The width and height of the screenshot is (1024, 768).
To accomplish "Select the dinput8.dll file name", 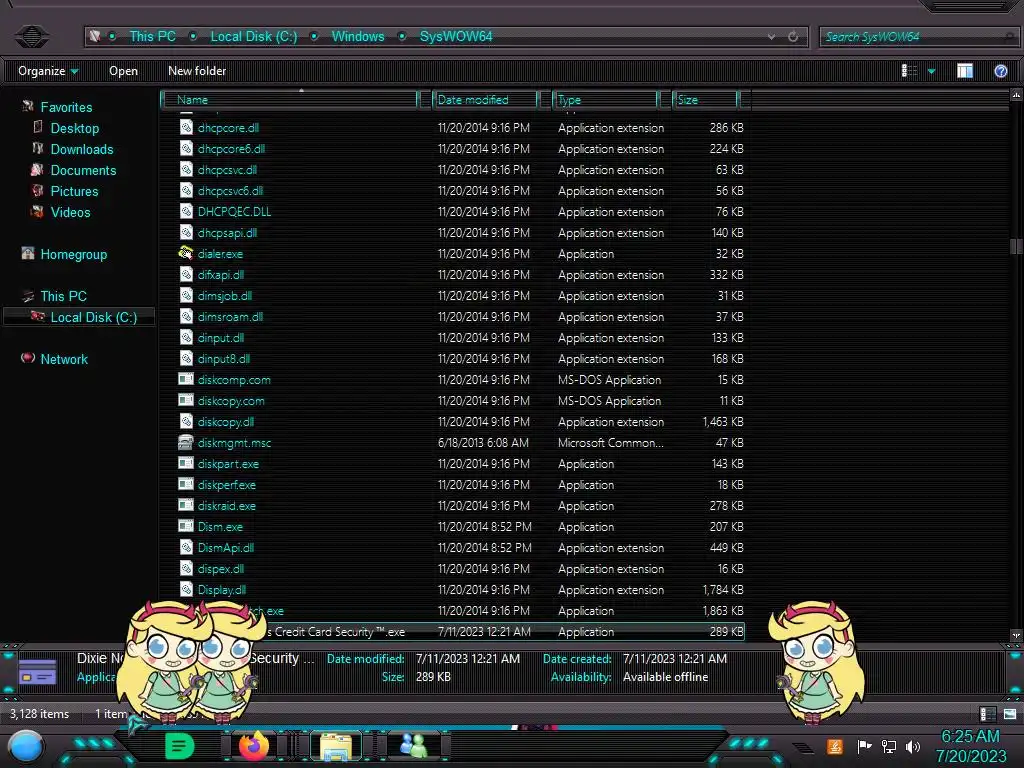I will tap(223, 359).
